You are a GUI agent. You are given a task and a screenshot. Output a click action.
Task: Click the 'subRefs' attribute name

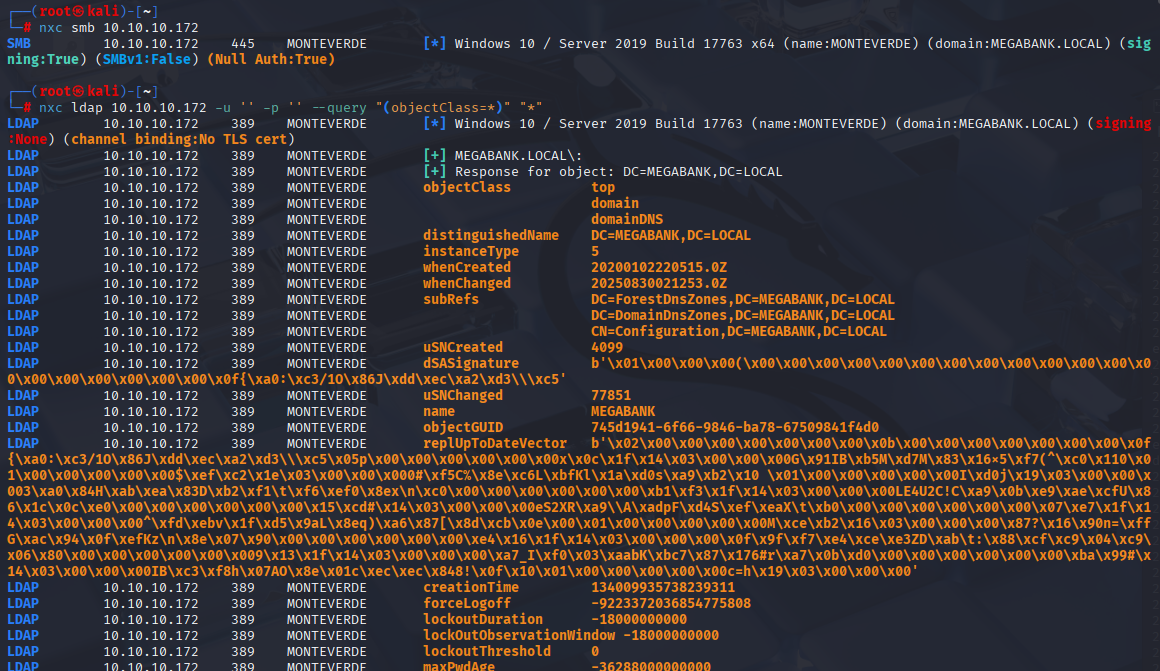coord(451,300)
